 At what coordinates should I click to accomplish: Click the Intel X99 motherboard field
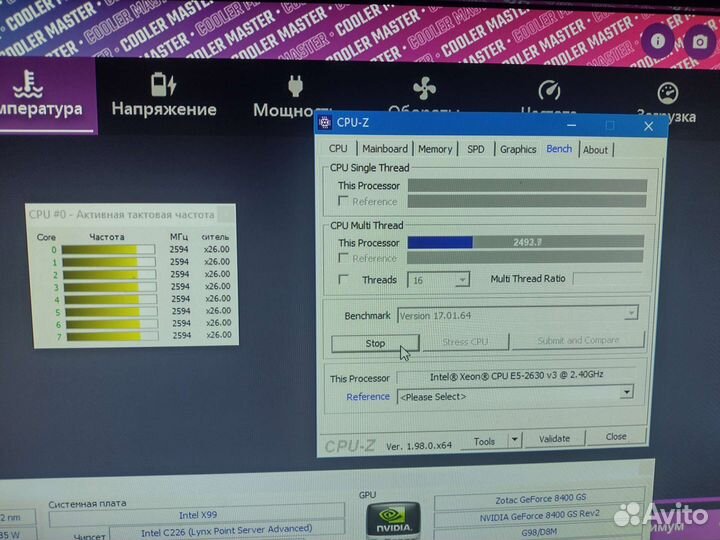[197, 515]
